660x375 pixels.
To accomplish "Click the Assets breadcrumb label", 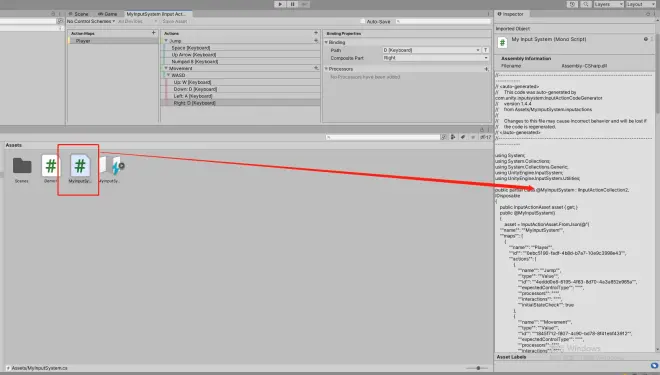I will (x=13, y=145).
